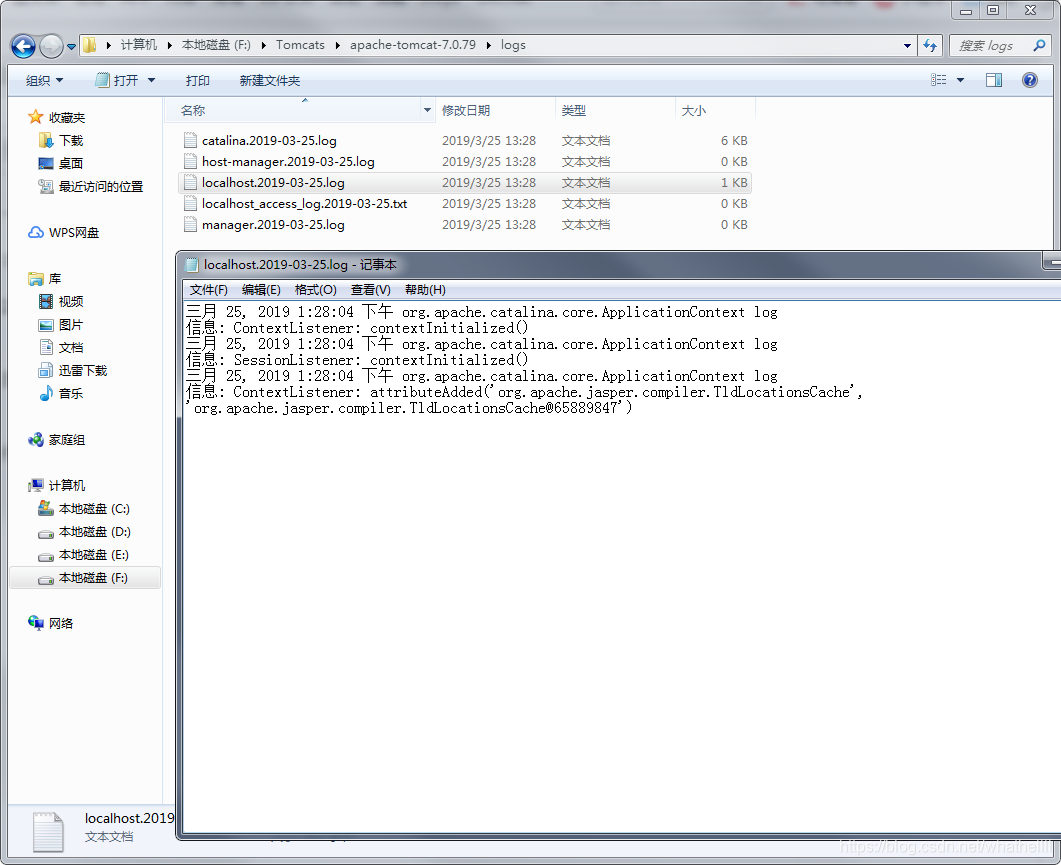The width and height of the screenshot is (1061, 865).
Task: Open the 文档 library
Action: click(x=71, y=348)
